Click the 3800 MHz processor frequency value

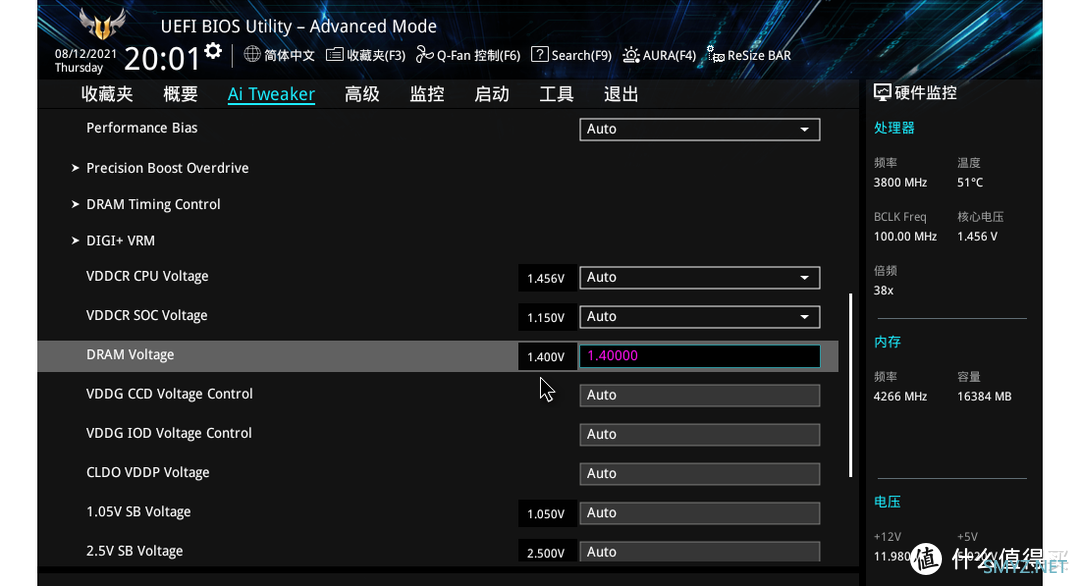click(900, 182)
